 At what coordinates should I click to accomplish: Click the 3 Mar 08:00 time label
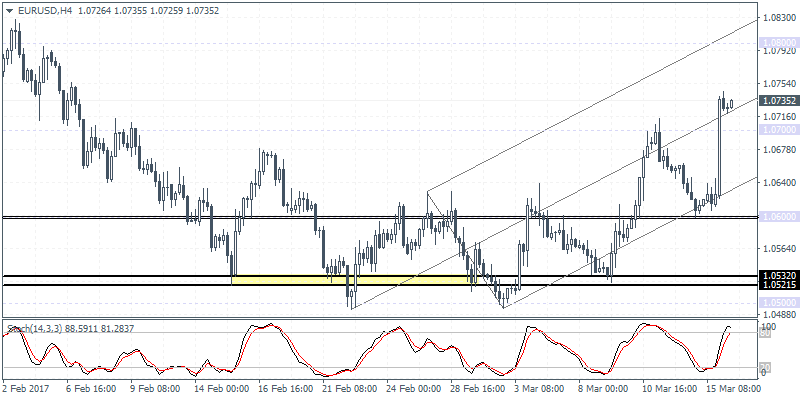pos(541,388)
